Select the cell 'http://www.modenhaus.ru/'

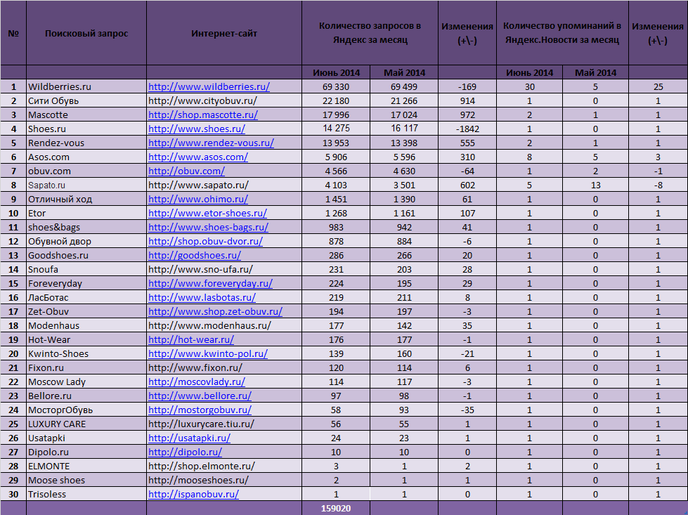(224, 325)
